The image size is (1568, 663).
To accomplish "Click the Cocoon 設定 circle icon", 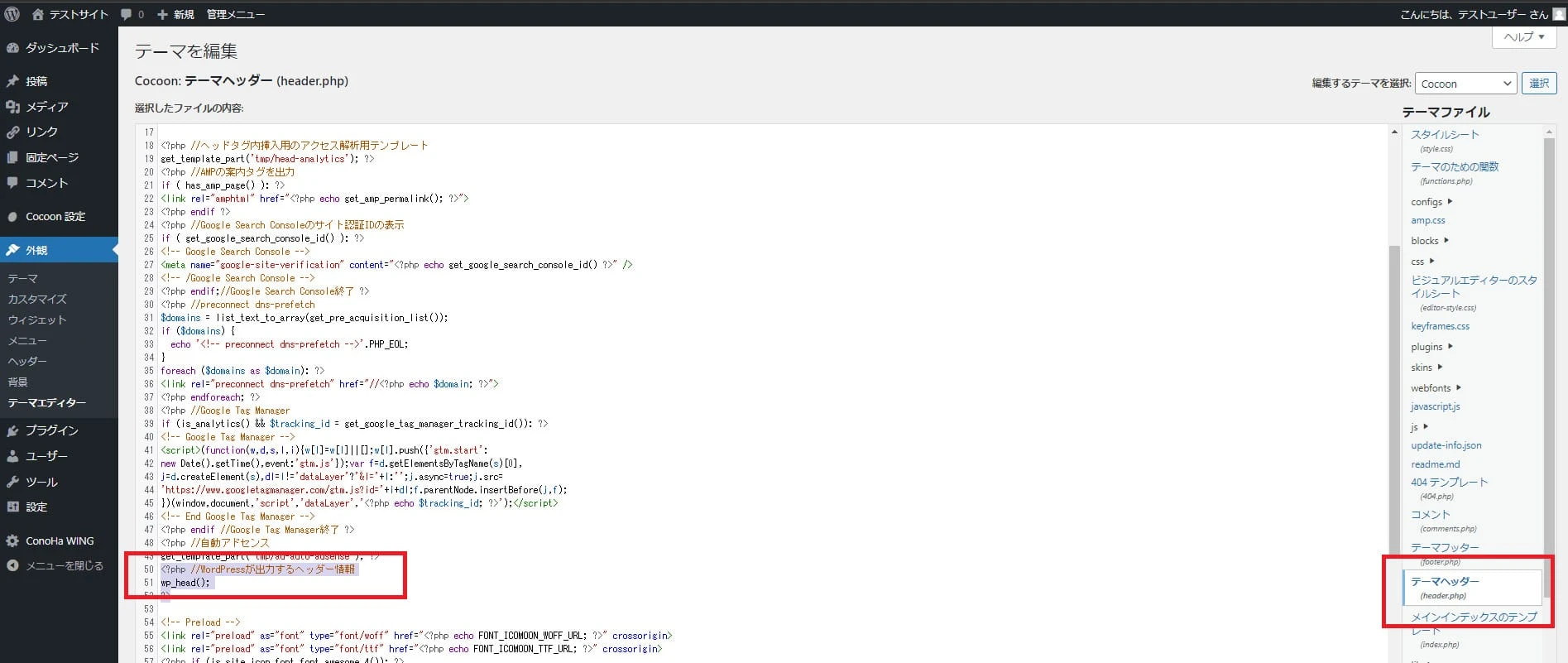I will coord(12,217).
